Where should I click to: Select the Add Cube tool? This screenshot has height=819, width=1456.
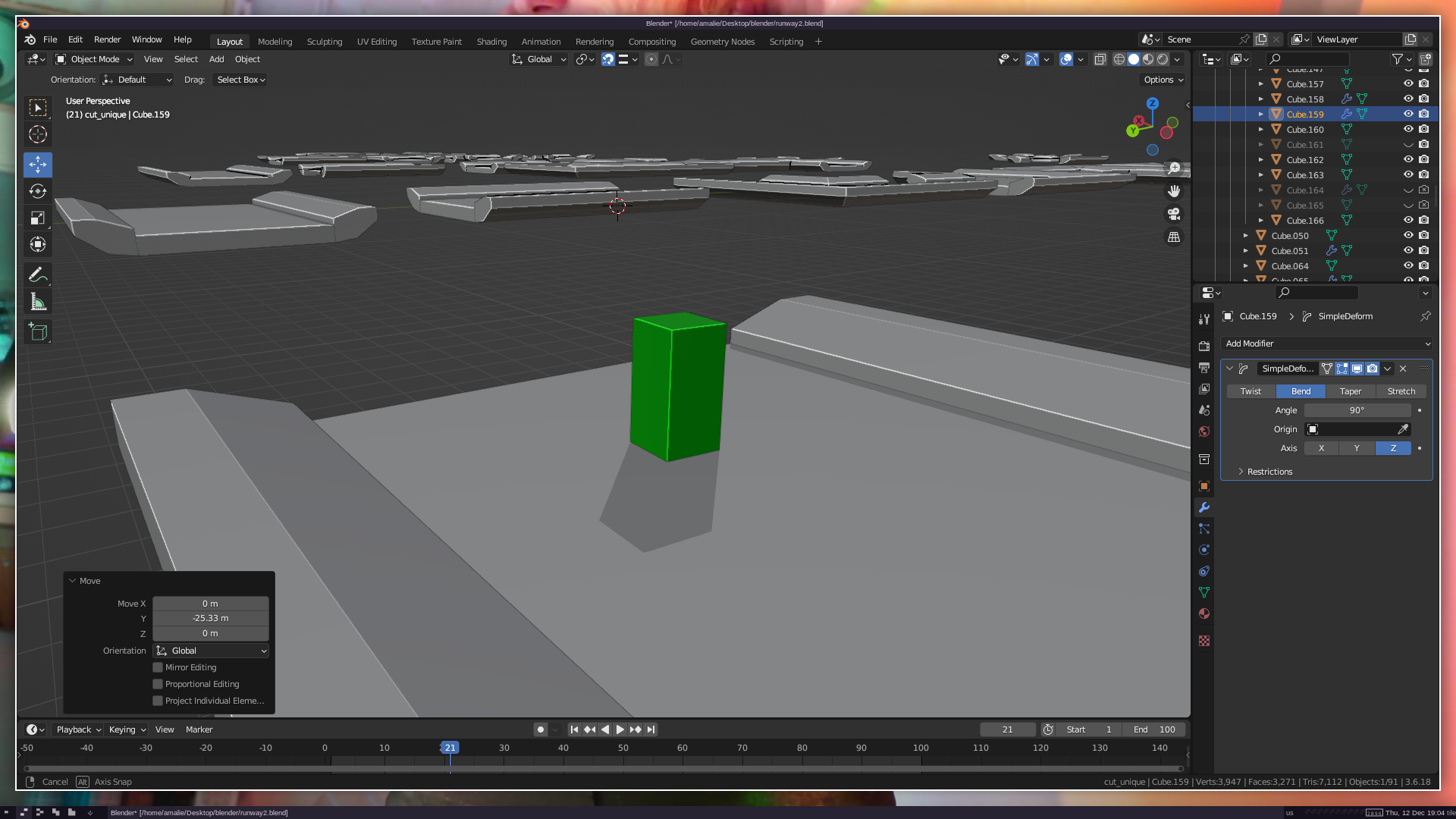pyautogui.click(x=38, y=332)
